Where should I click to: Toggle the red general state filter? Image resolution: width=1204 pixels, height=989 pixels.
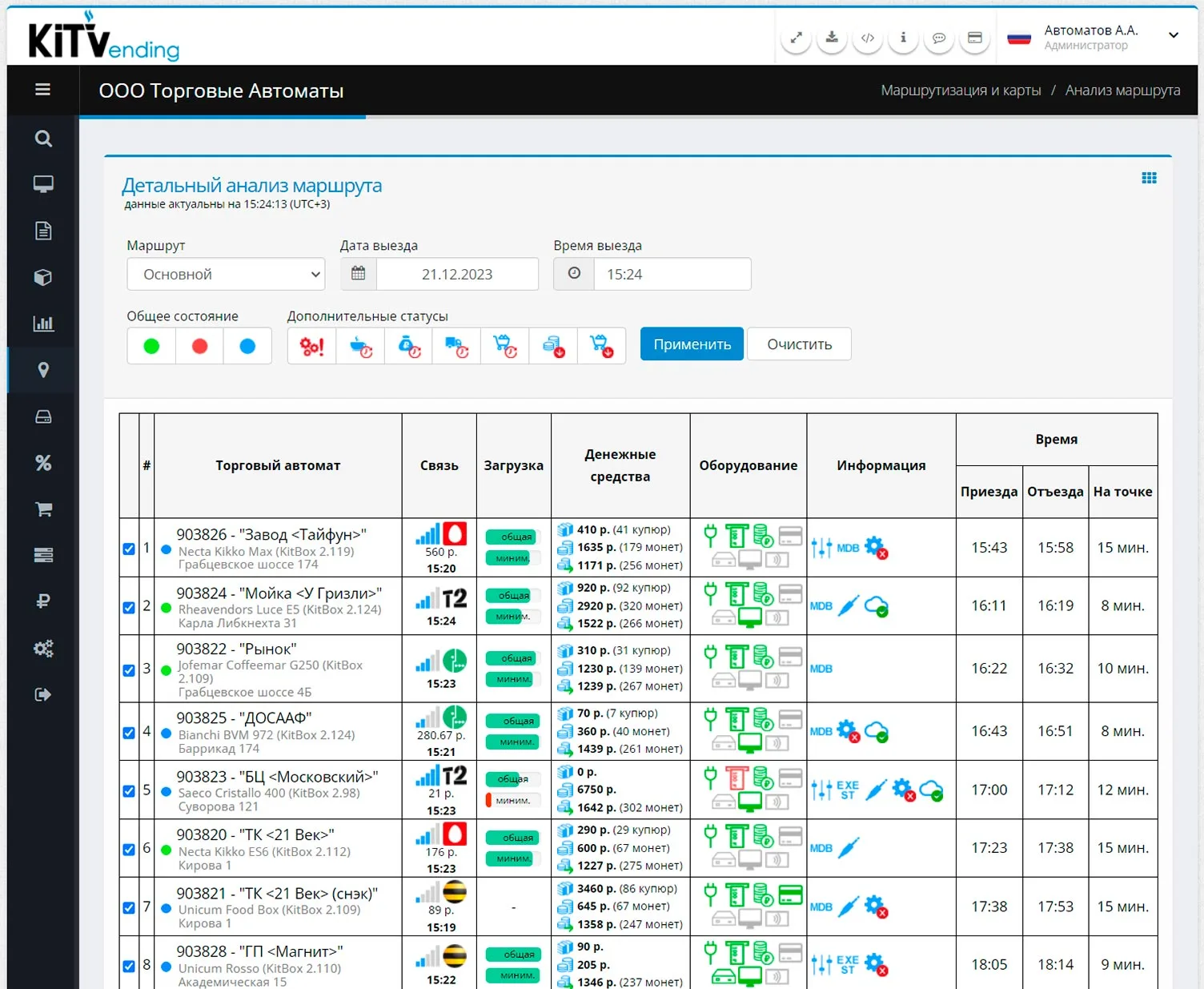199,346
